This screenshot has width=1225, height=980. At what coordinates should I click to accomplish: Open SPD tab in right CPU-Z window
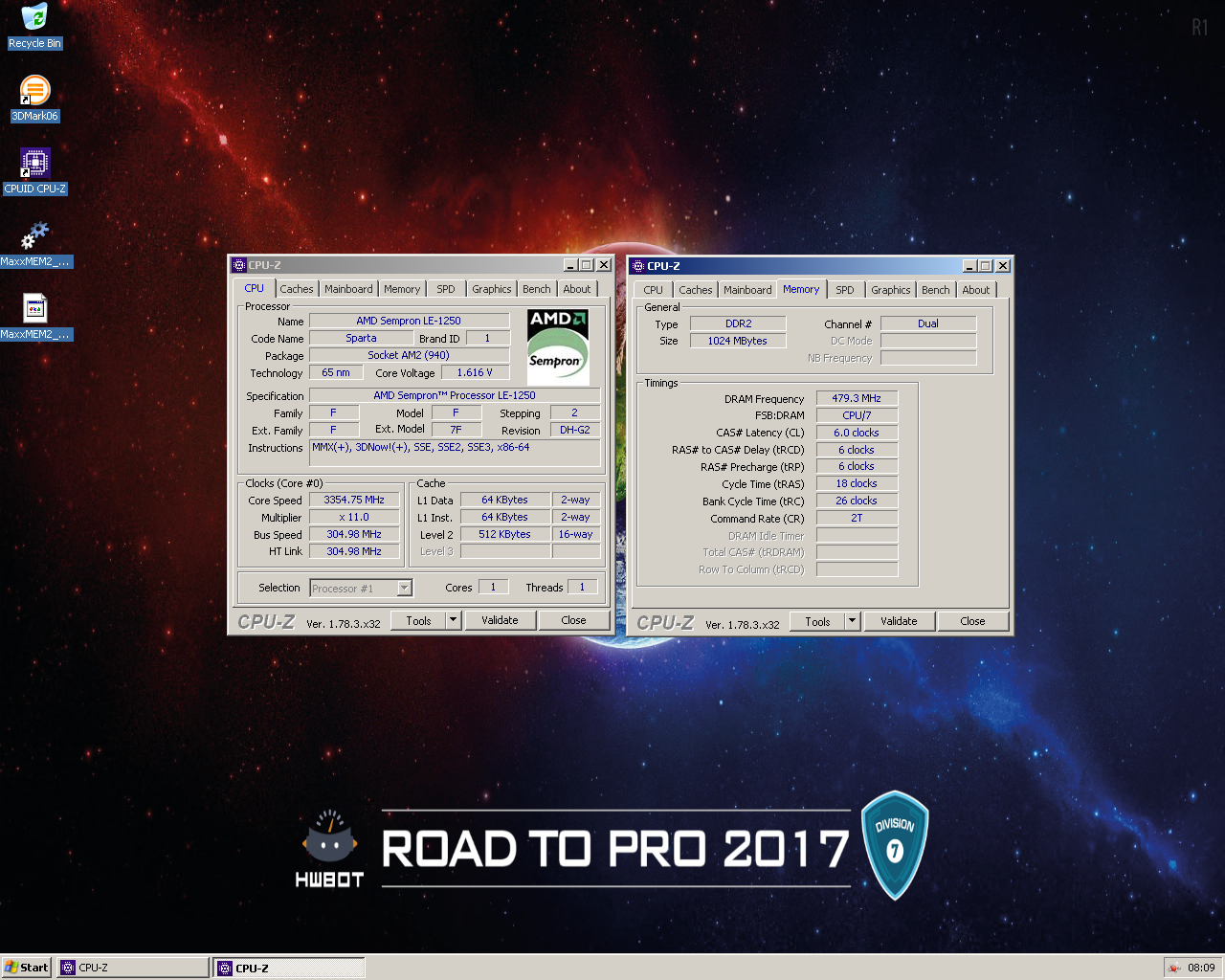coord(845,290)
